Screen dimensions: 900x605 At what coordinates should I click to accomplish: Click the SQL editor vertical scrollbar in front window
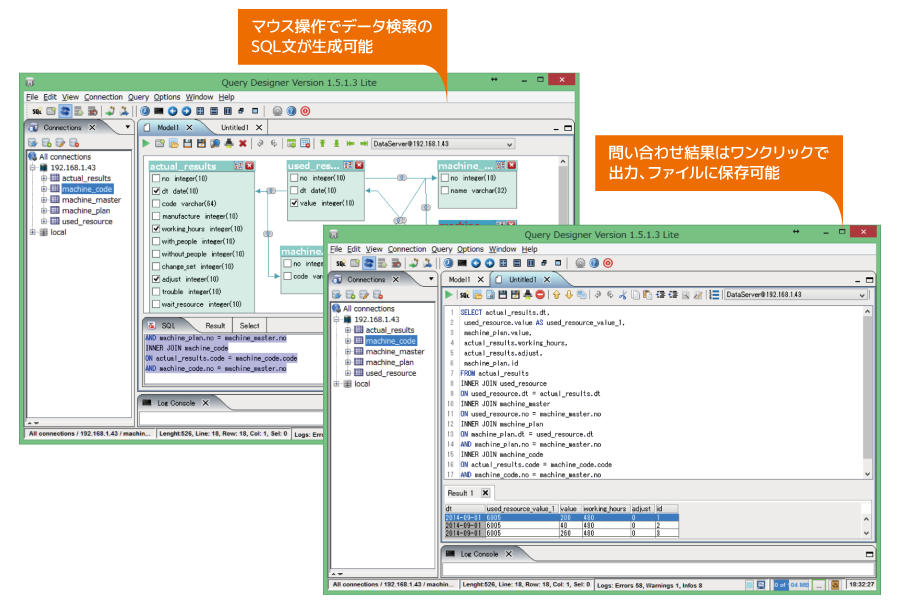(x=867, y=393)
